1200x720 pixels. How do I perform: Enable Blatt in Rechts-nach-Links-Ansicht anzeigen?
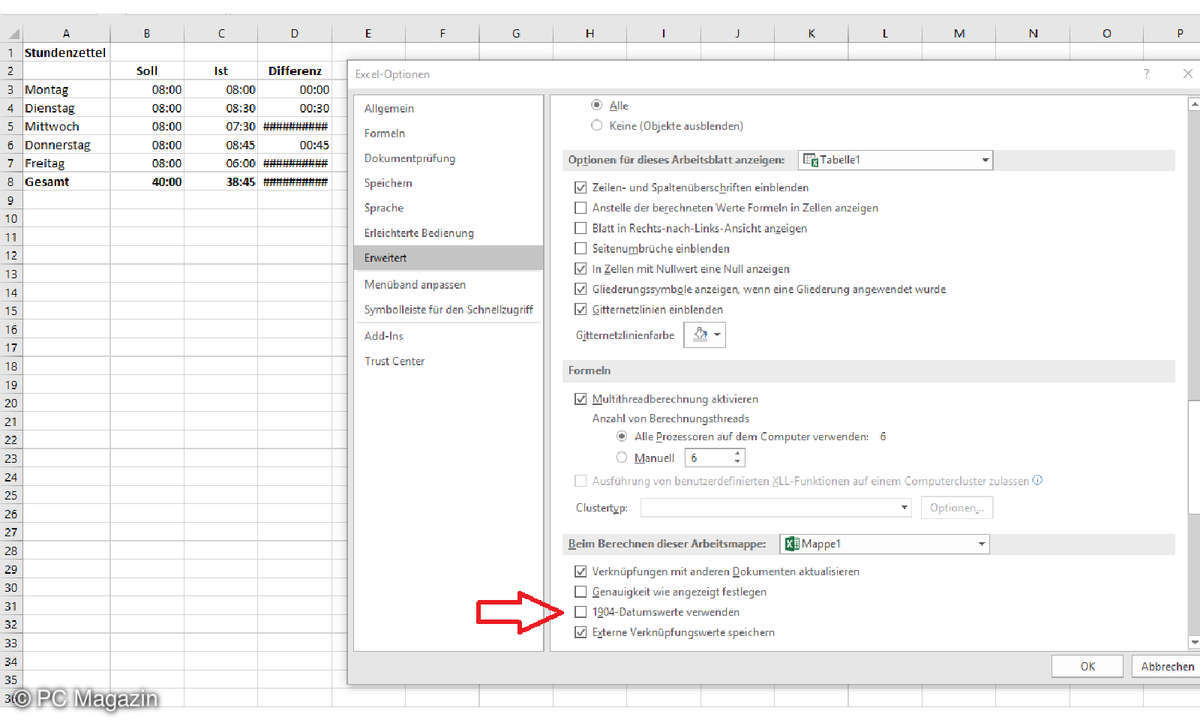[581, 228]
